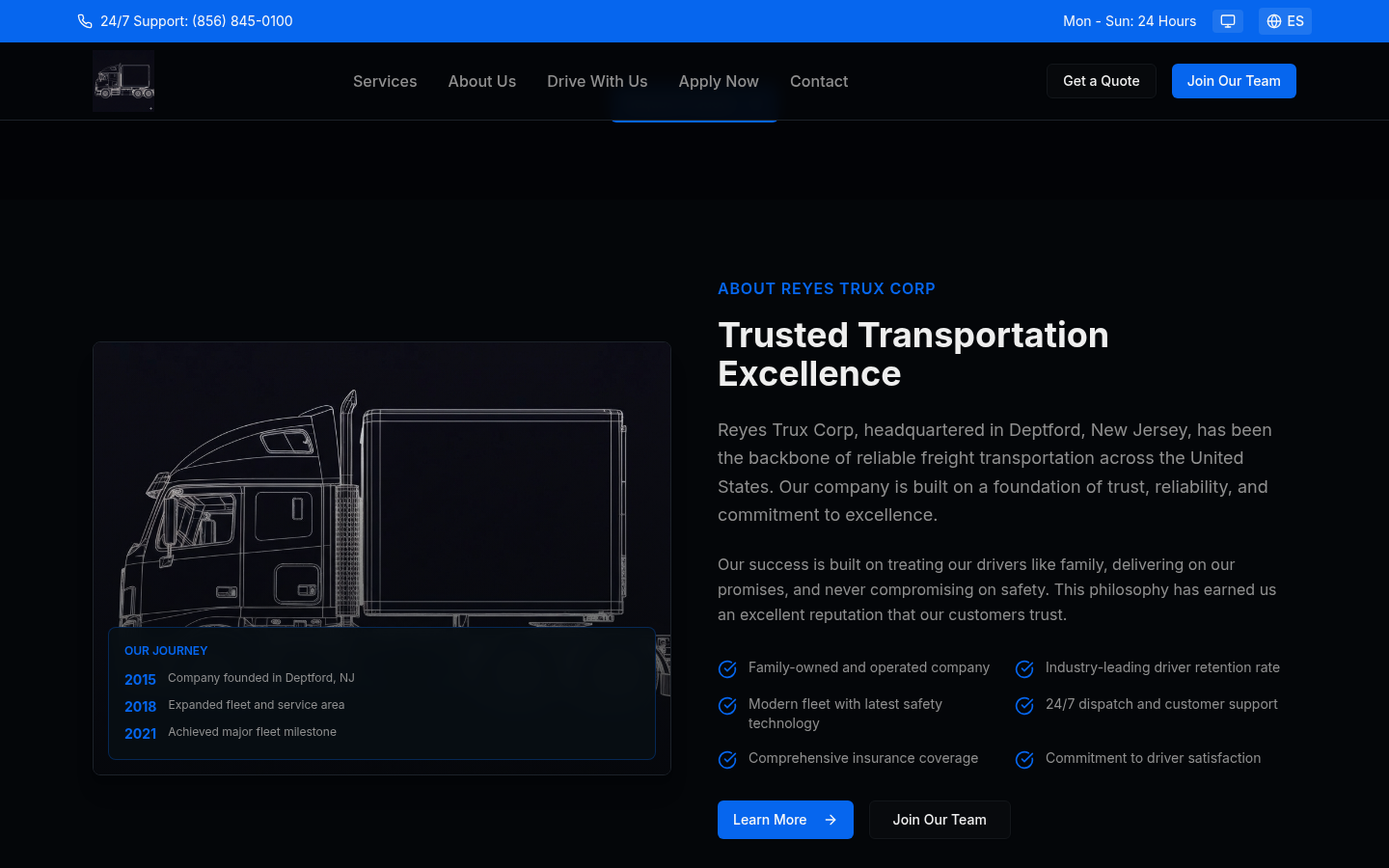
Task: Click check icon beside Modern fleet item
Action: (x=728, y=706)
